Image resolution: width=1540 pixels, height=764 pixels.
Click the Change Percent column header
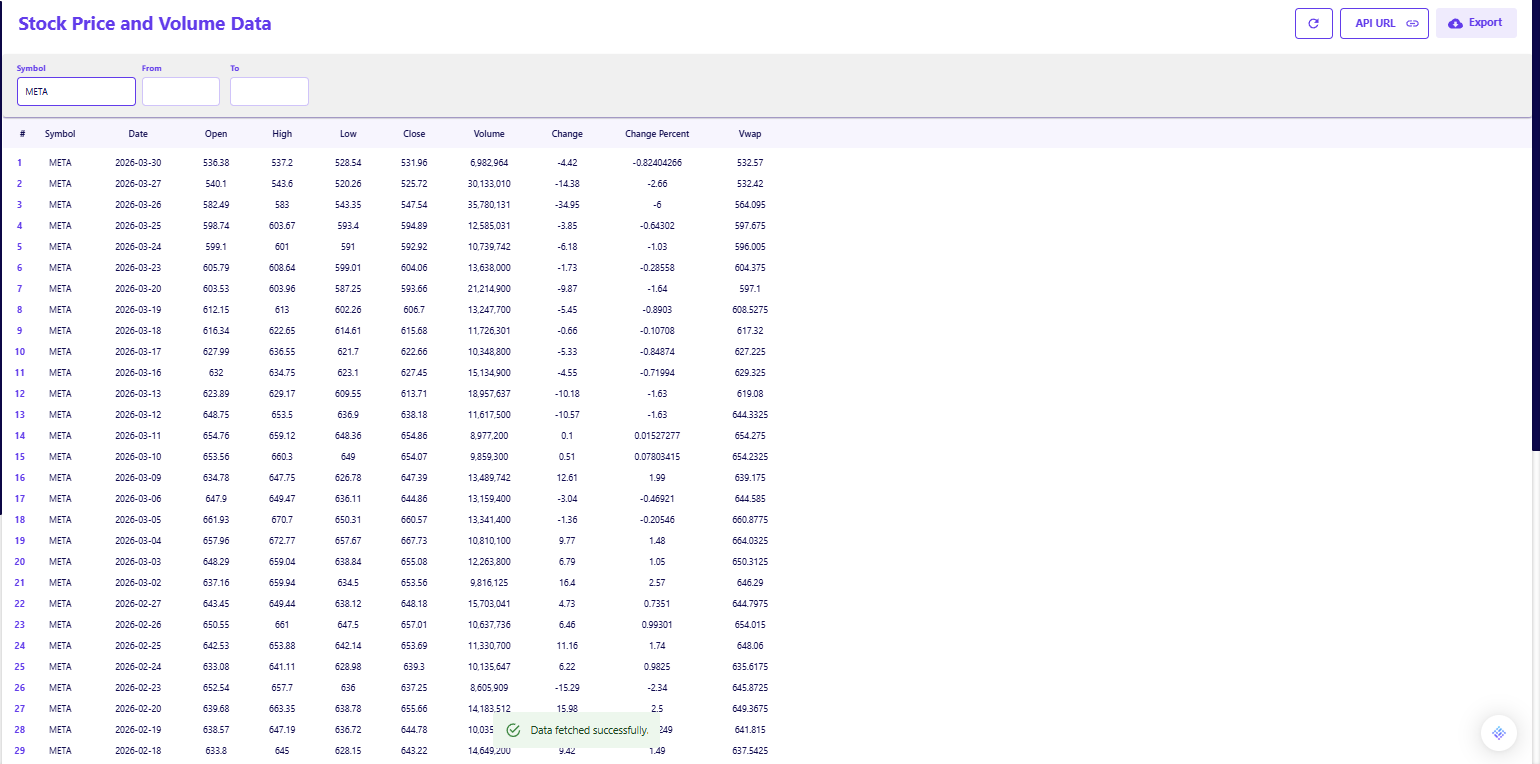657,133
